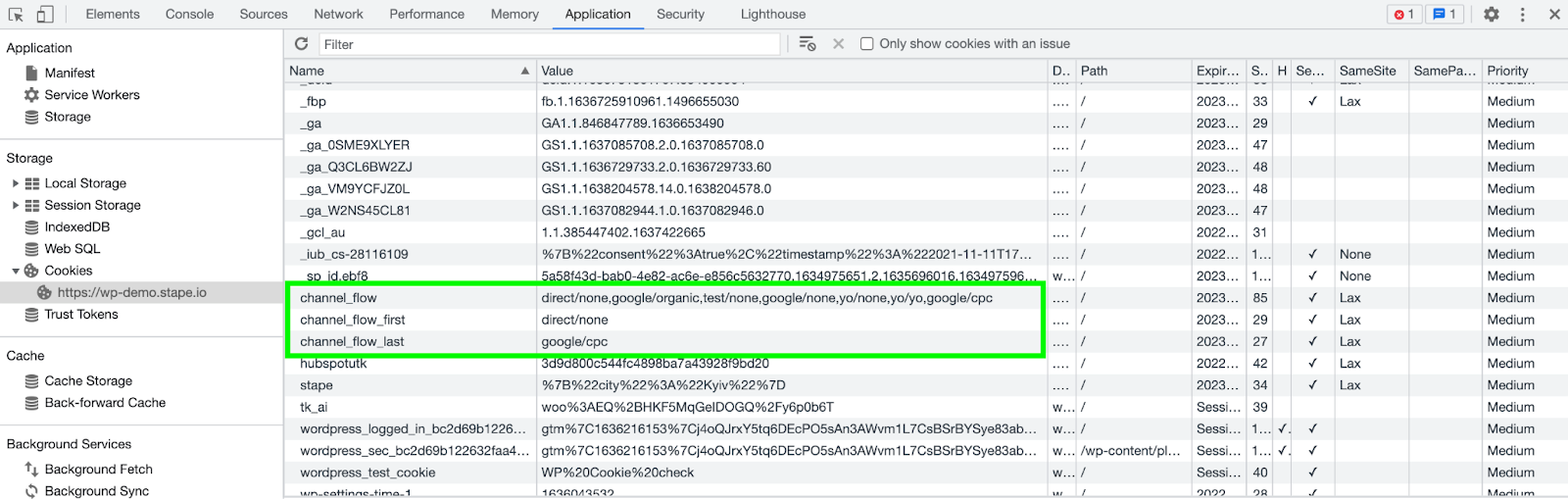This screenshot has height=499, width=1568.
Task: Sort by the SameSite column header
Action: (1371, 71)
